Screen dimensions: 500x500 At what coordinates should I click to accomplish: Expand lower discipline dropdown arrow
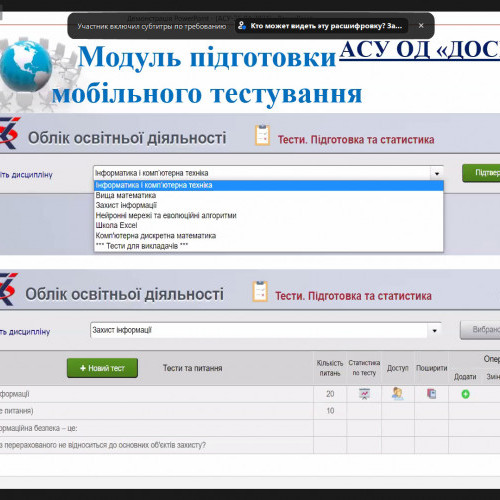tap(434, 330)
